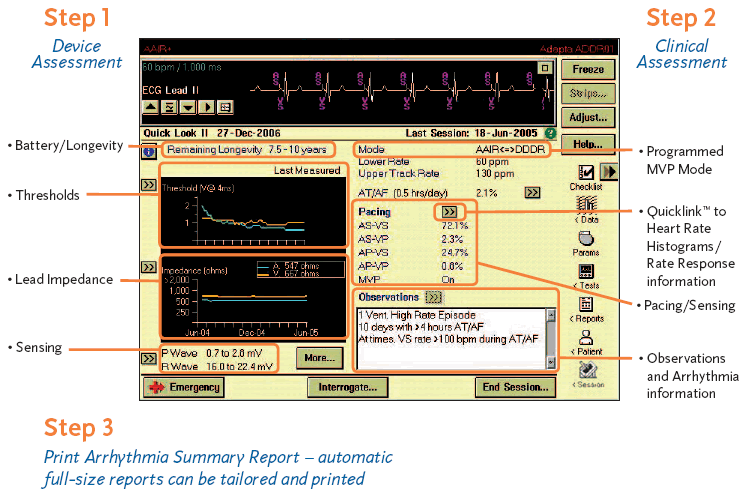Click ECG up-arrow icon
Image resolution: width=748 pixels, height=497 pixels.
click(x=151, y=107)
